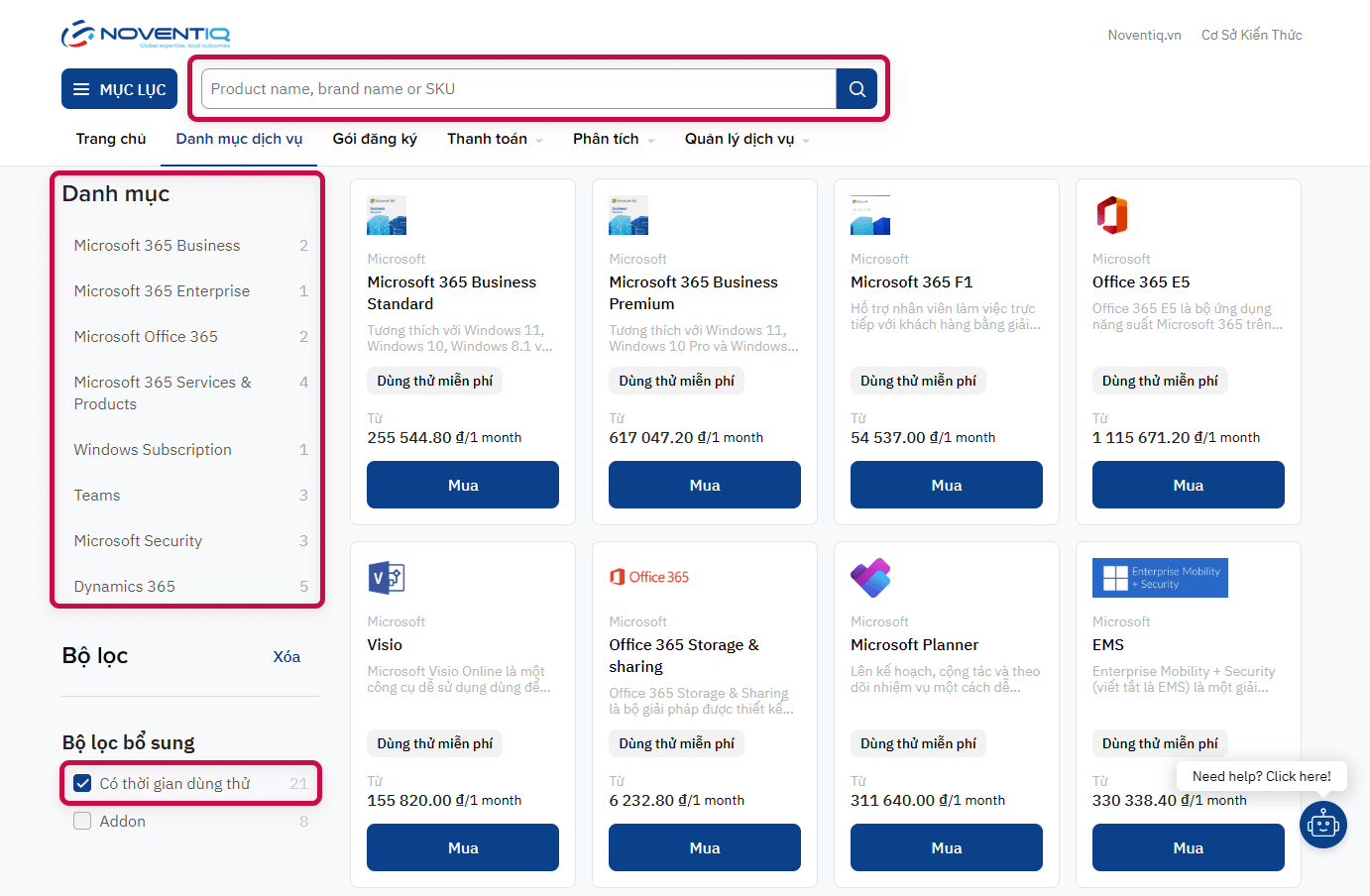Click the Microsoft Planner logo icon
This screenshot has height=896, width=1370.
pos(870,578)
